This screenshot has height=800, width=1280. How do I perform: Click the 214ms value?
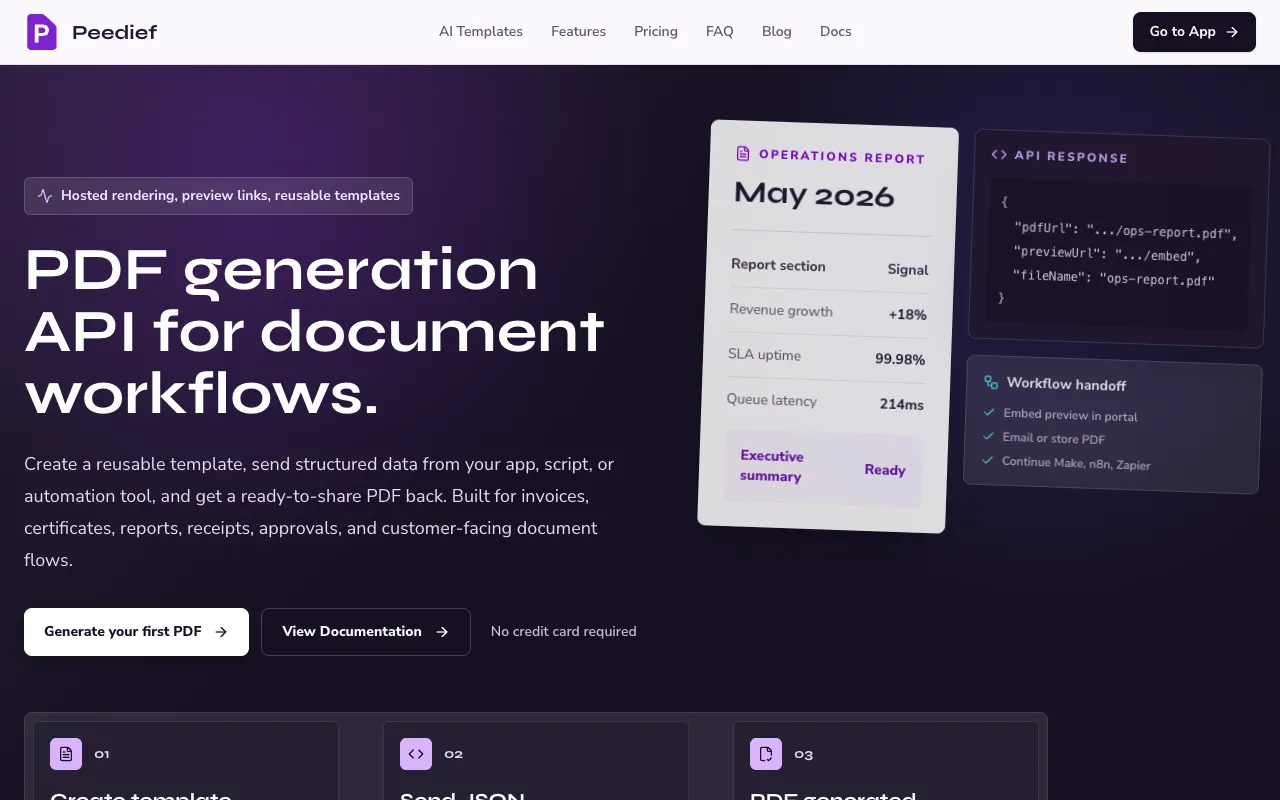tap(902, 404)
